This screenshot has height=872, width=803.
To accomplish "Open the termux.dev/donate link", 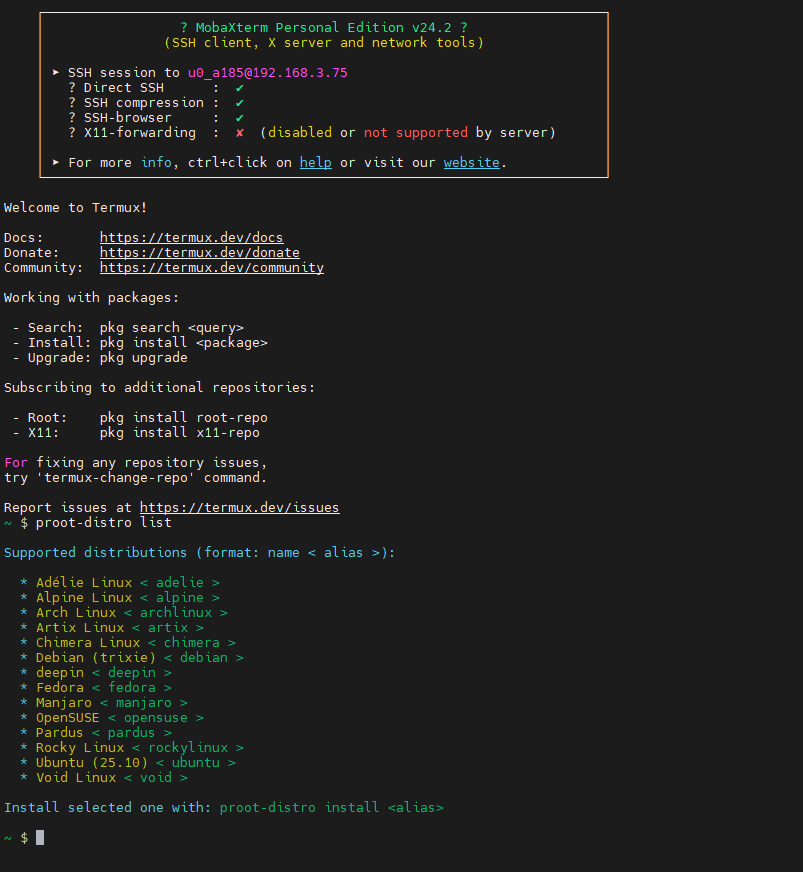I will pyautogui.click(x=199, y=253).
